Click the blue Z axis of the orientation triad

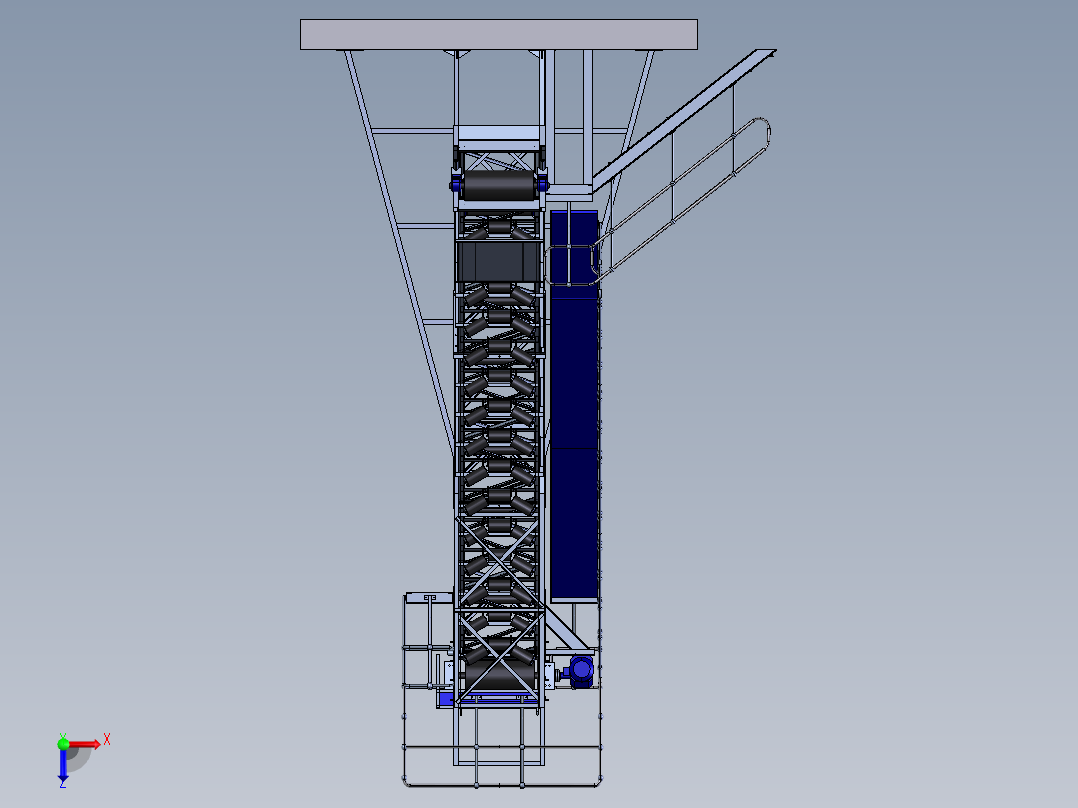pos(63,765)
